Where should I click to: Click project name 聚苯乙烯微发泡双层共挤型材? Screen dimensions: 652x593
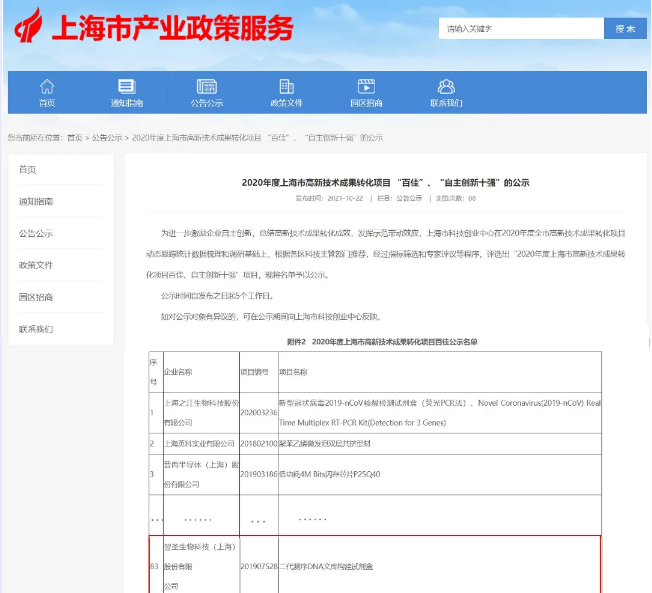(x=325, y=444)
